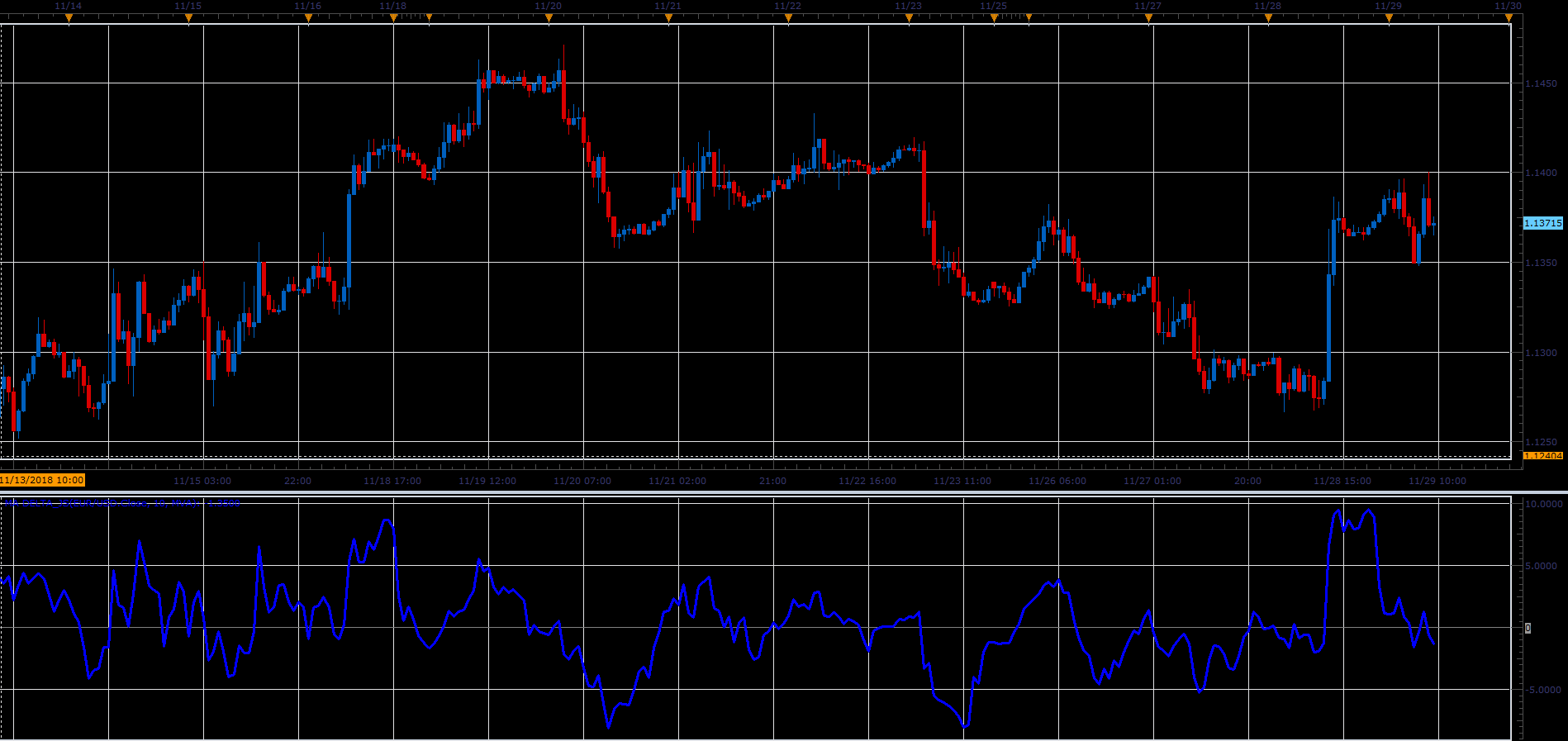Click the 1.1250 price axis label

[1541, 442]
